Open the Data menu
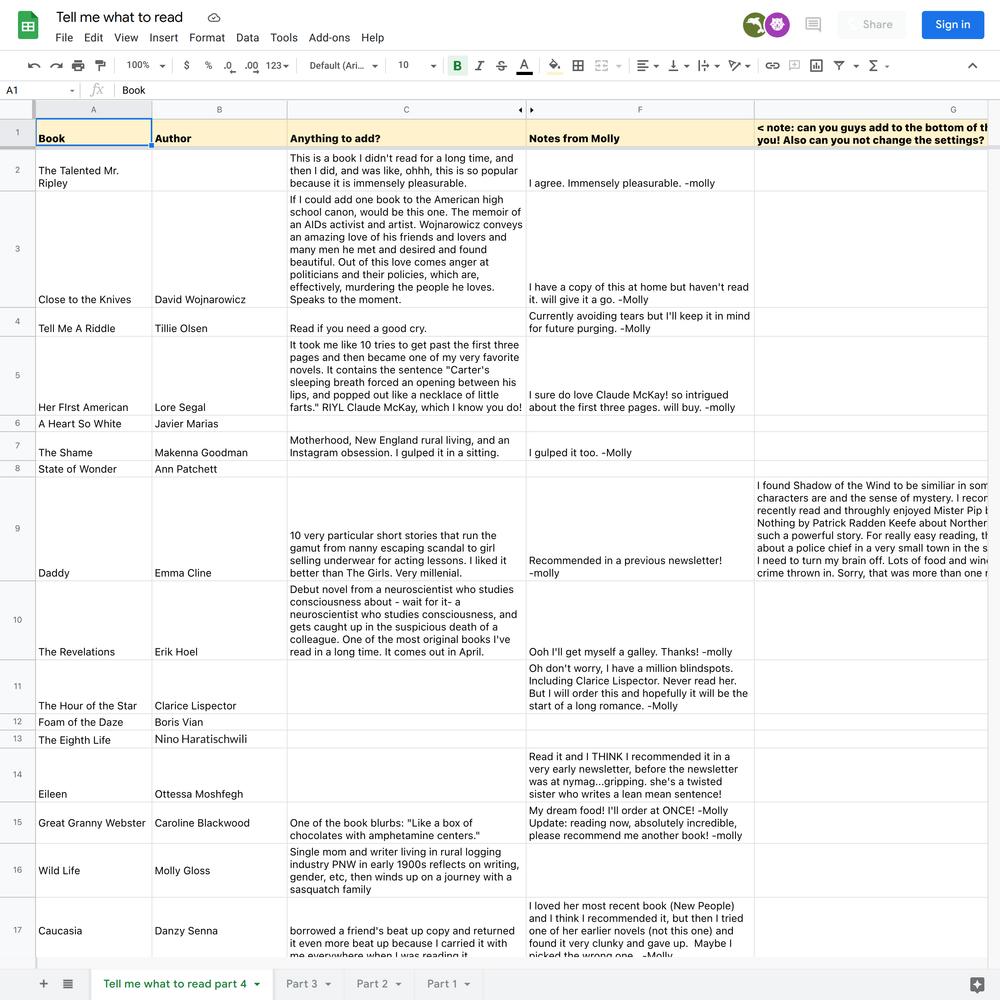Viewport: 1000px width, 1000px height. tap(247, 38)
